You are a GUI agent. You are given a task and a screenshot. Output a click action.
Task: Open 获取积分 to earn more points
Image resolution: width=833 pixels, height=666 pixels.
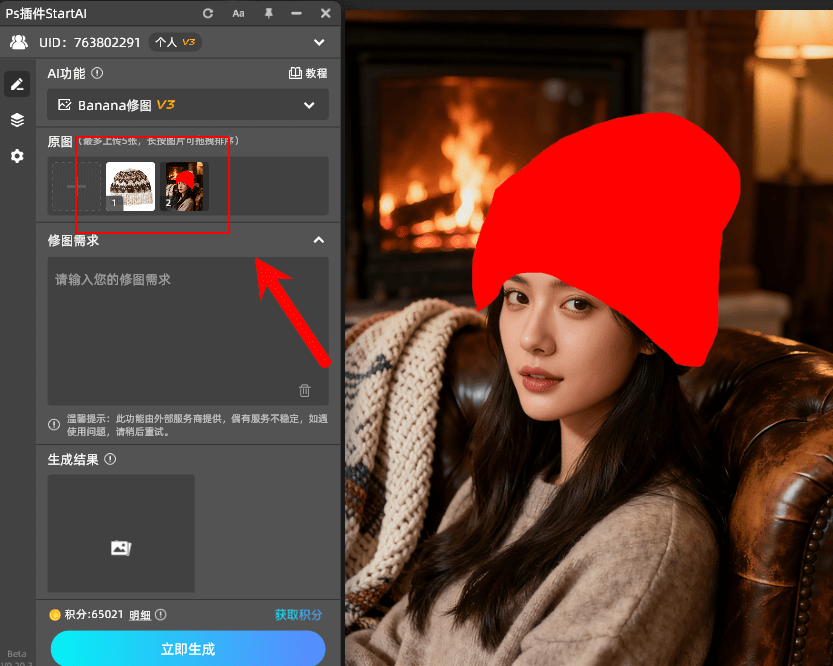[x=297, y=614]
